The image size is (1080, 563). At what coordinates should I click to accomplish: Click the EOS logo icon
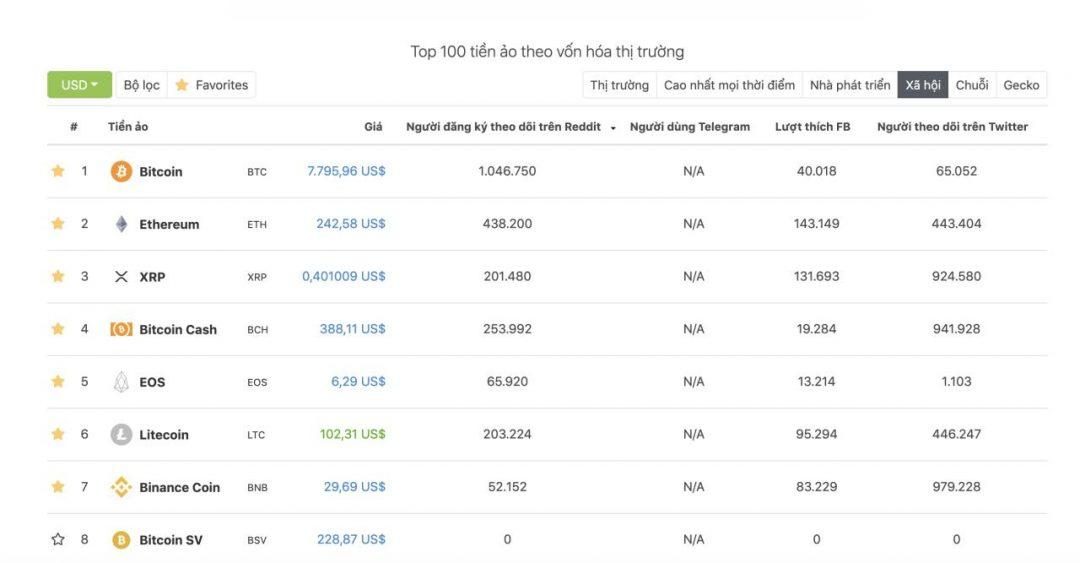click(x=121, y=382)
